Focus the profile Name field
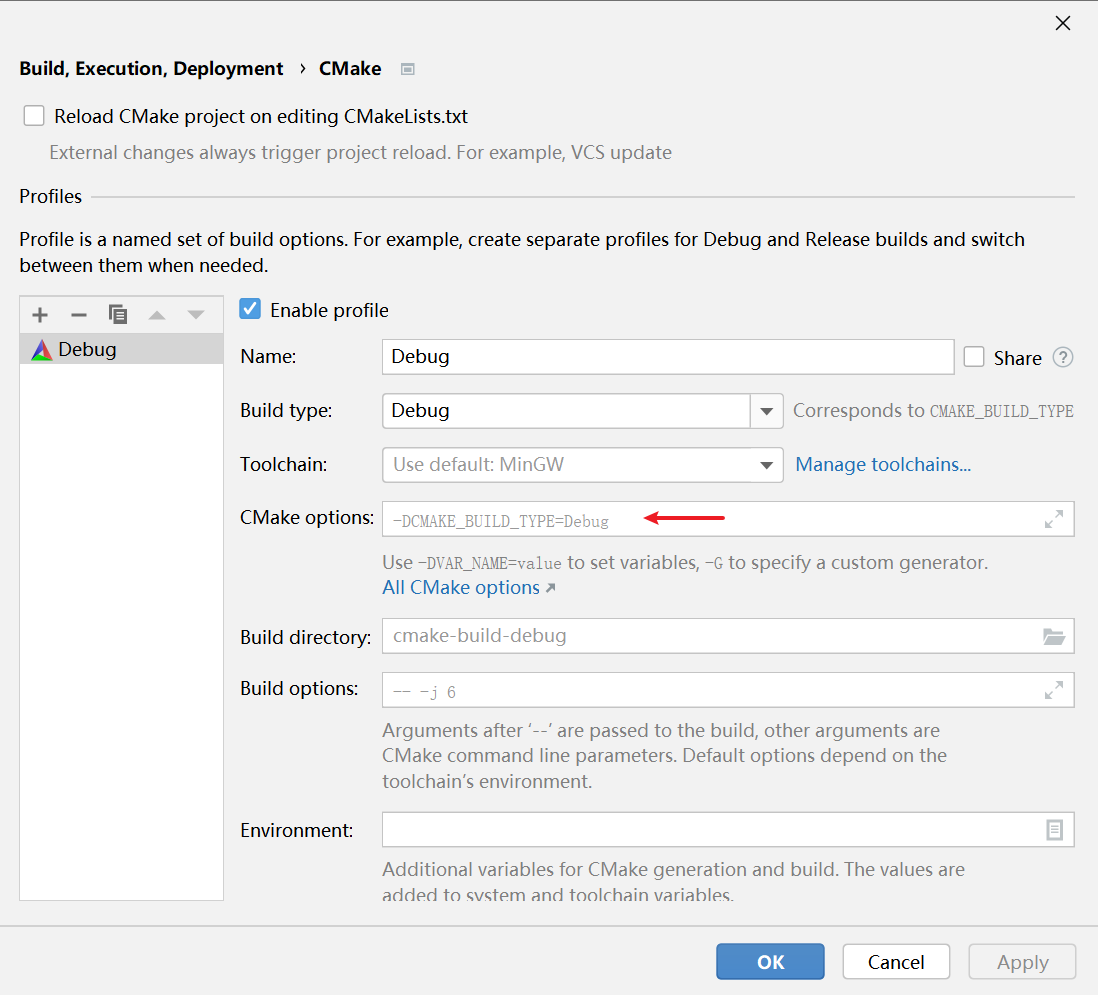This screenshot has height=995, width=1098. [x=668, y=357]
